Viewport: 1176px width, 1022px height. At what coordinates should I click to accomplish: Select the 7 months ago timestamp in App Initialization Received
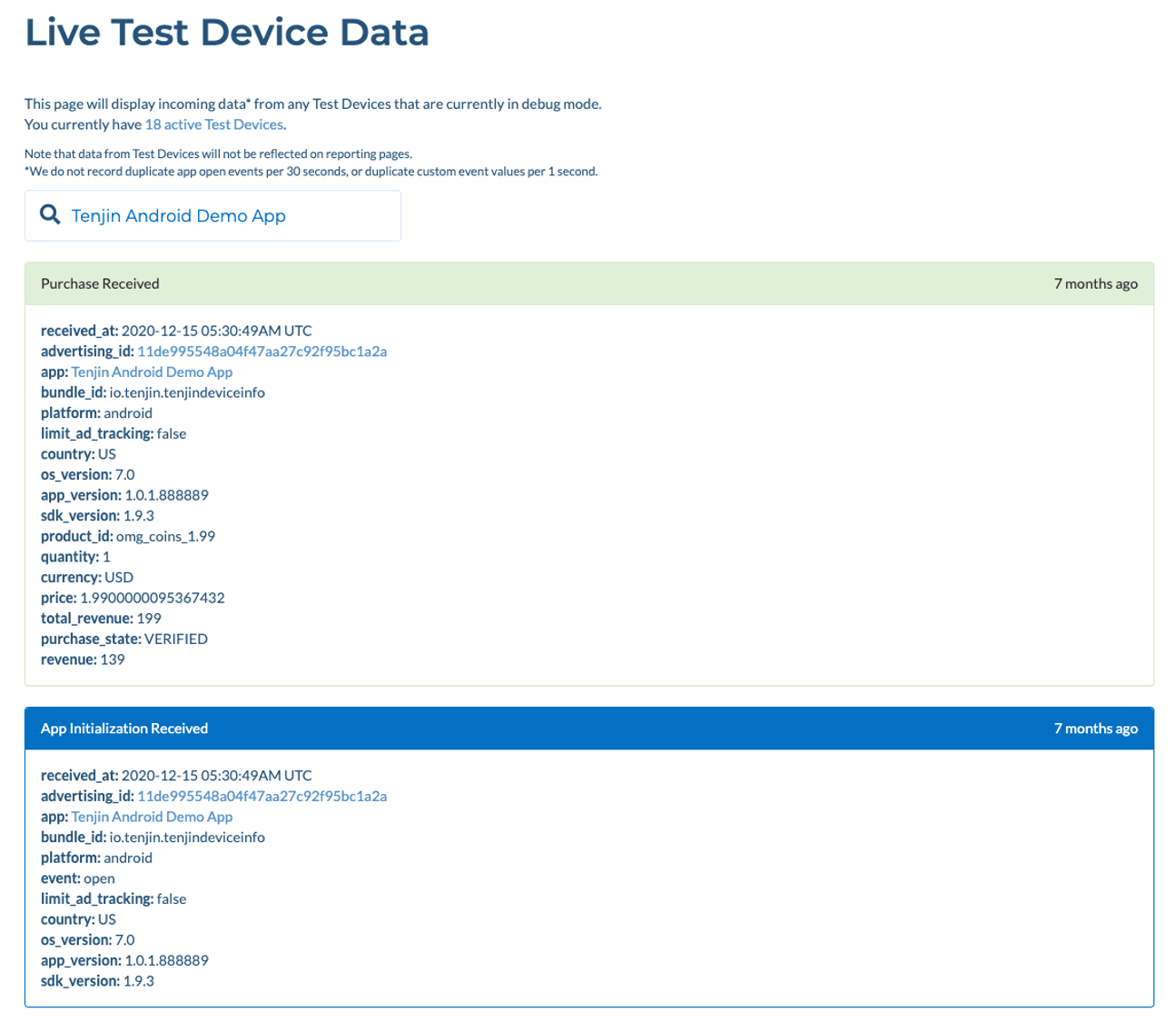(1095, 729)
